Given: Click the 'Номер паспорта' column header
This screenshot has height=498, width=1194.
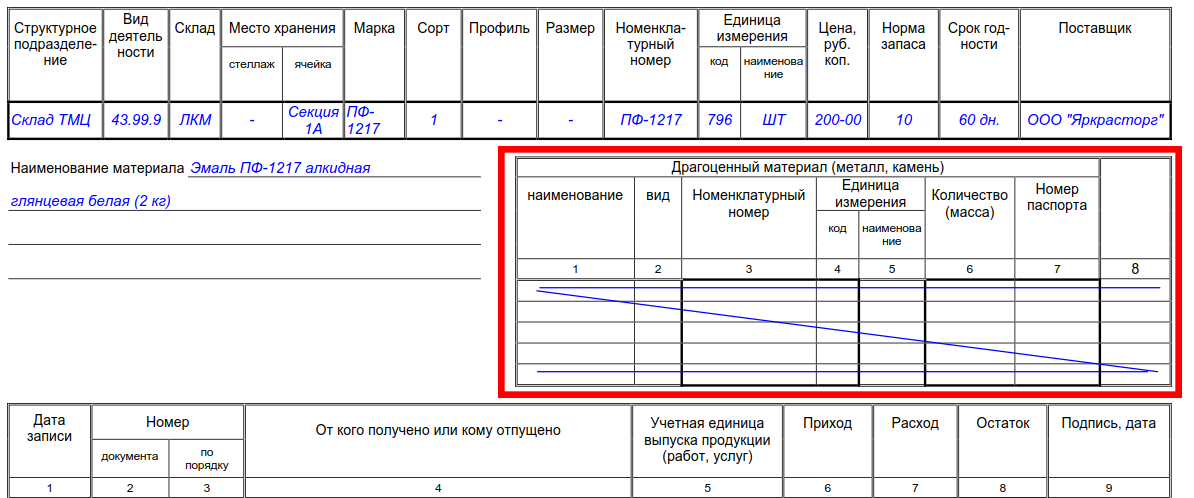Looking at the screenshot, I should tap(1056, 197).
